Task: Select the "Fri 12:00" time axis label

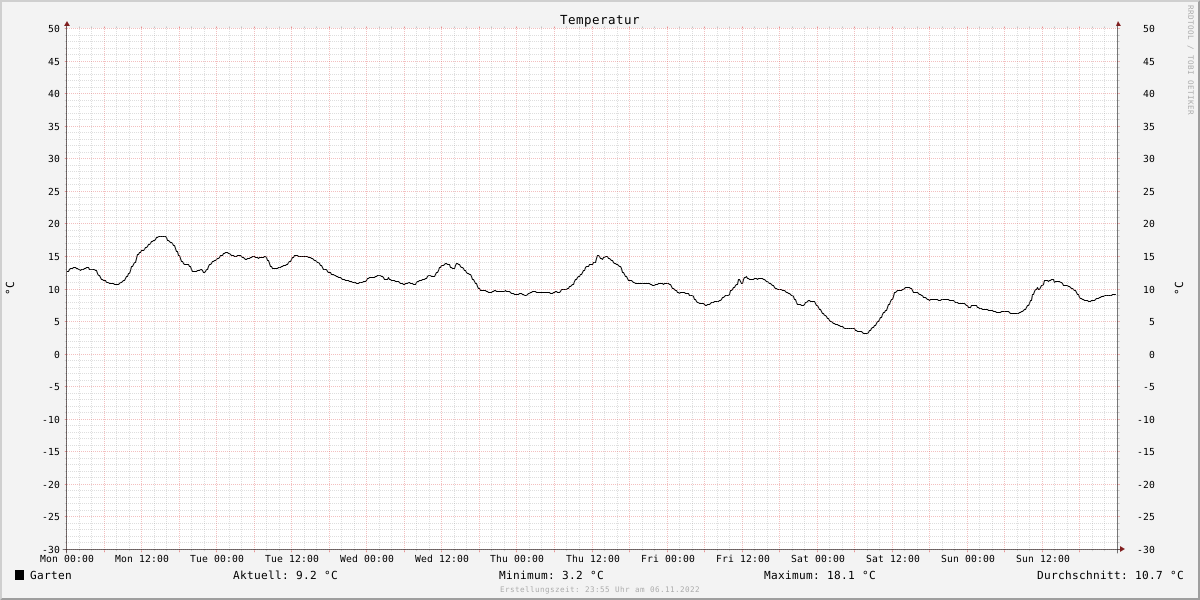Action: point(743,559)
